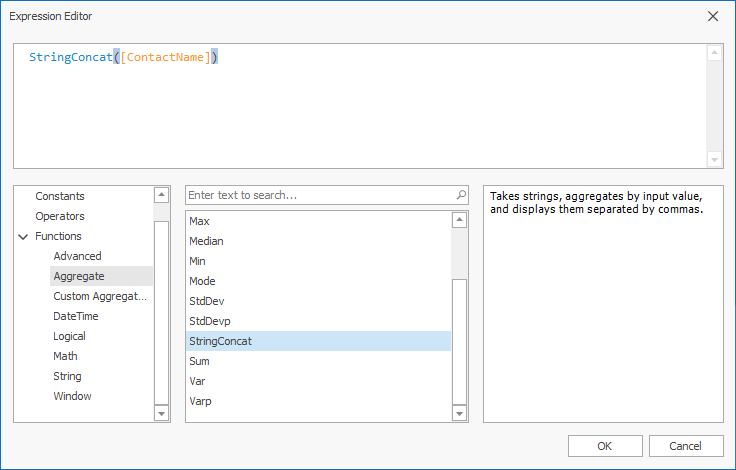This screenshot has width=736, height=470.
Task: Select the Custom Aggregate group
Action: [100, 296]
